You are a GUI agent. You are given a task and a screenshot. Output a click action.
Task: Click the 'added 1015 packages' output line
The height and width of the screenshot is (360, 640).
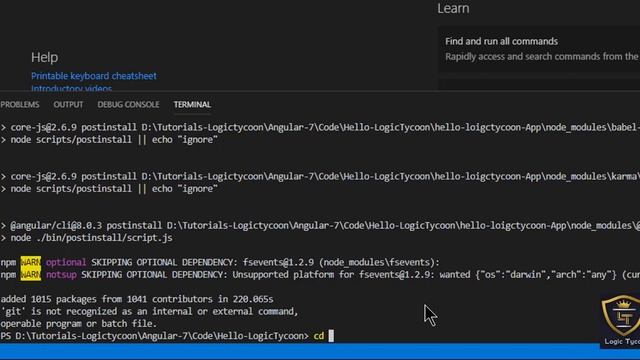click(x=137, y=299)
